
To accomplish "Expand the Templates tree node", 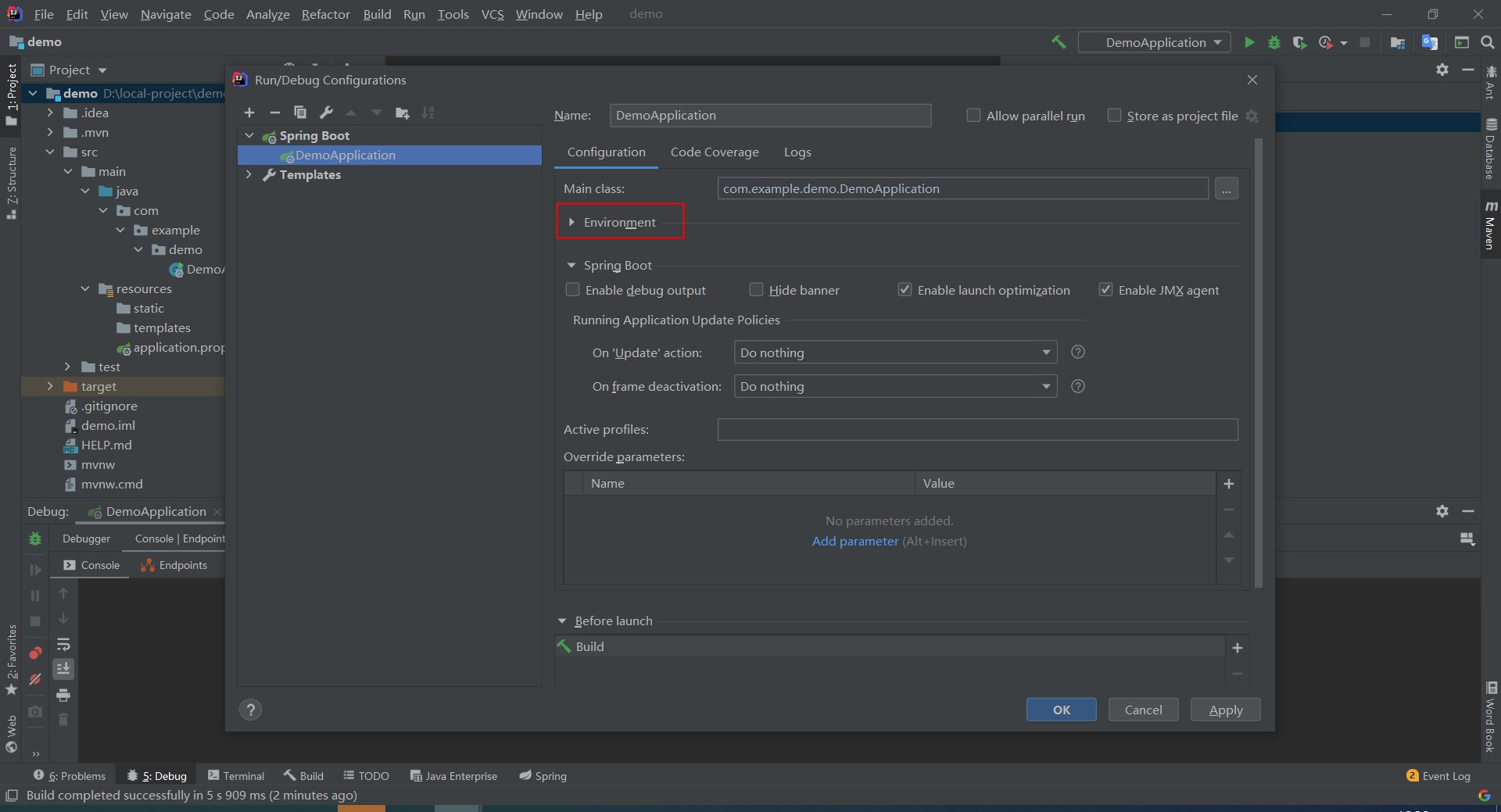I will point(249,174).
